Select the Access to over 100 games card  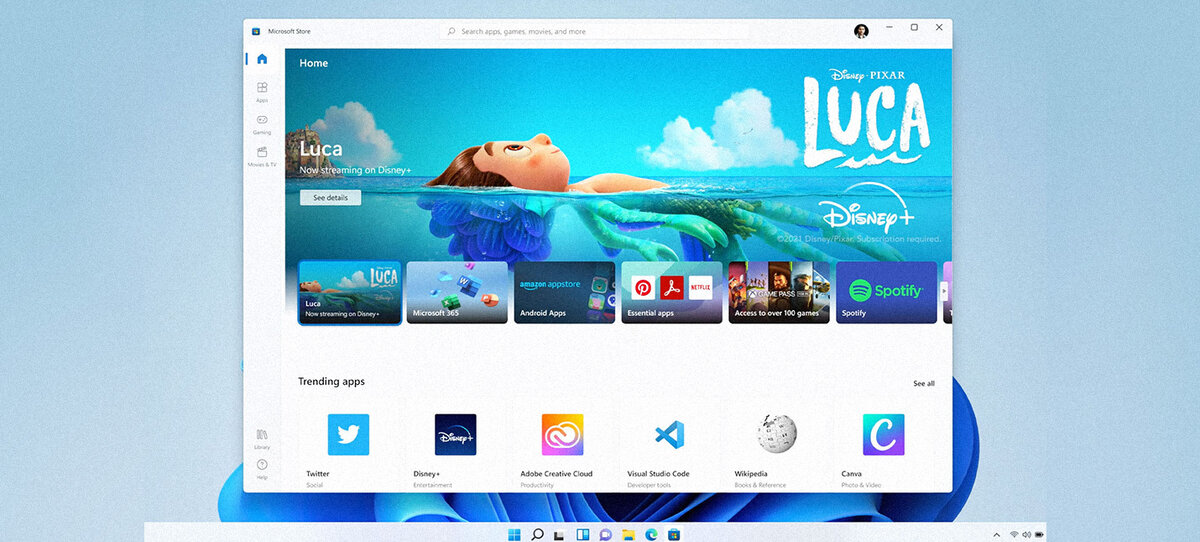pos(779,293)
